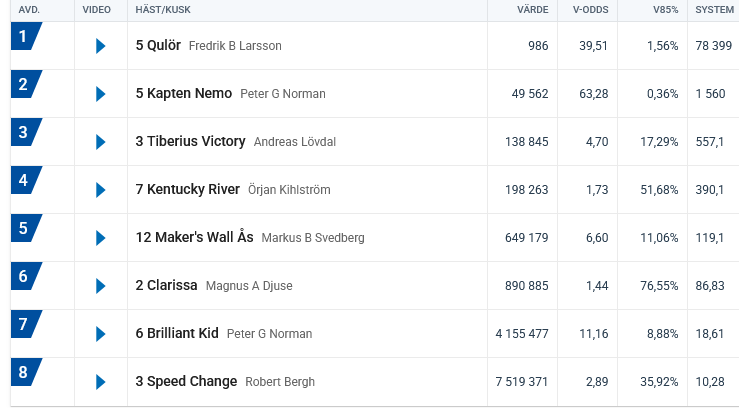739x408 pixels.
Task: Play the Tiberius Victory race video
Action: (100, 142)
